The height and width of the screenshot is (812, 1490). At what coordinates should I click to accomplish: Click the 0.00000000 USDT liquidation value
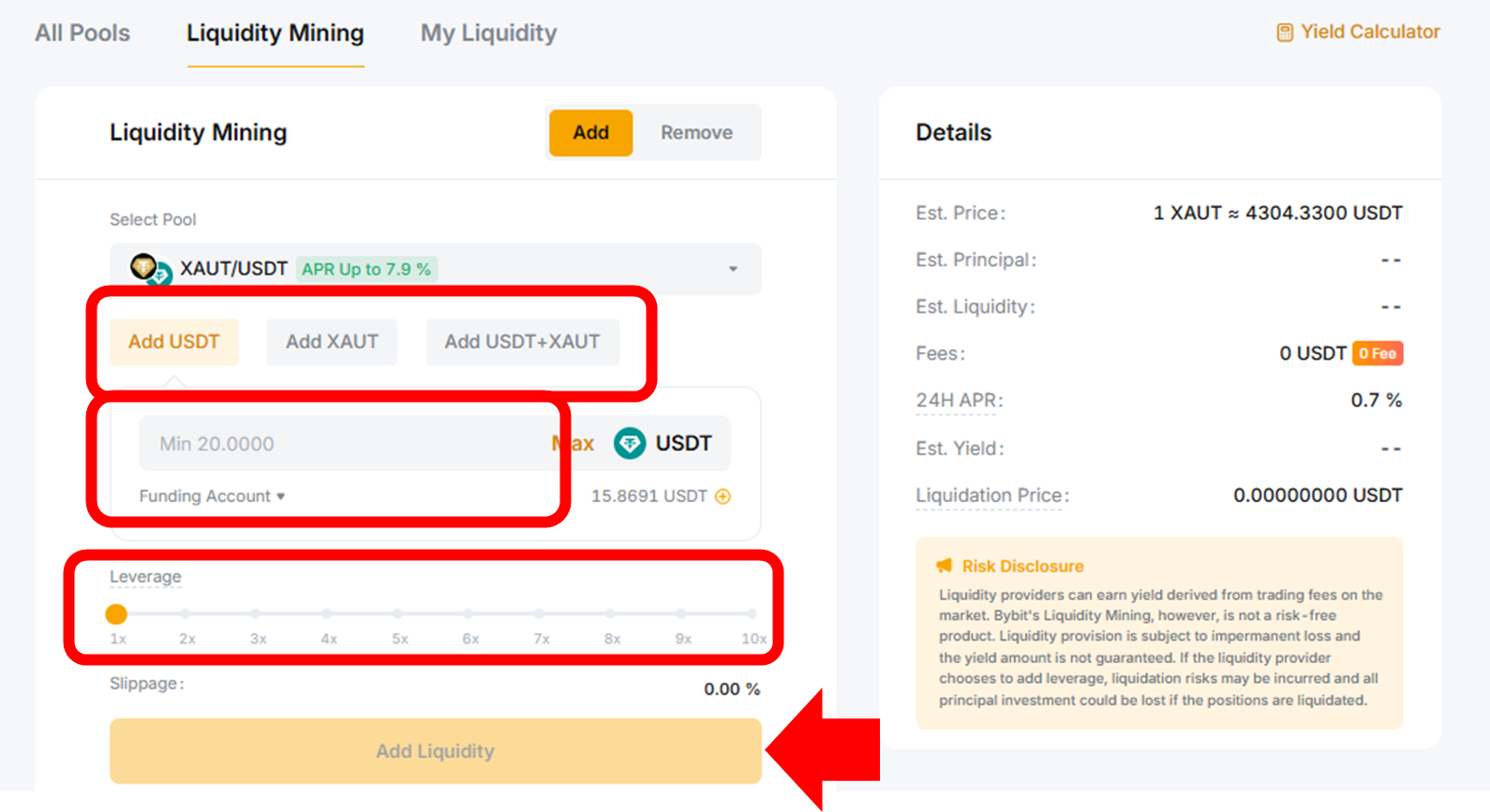[1318, 495]
